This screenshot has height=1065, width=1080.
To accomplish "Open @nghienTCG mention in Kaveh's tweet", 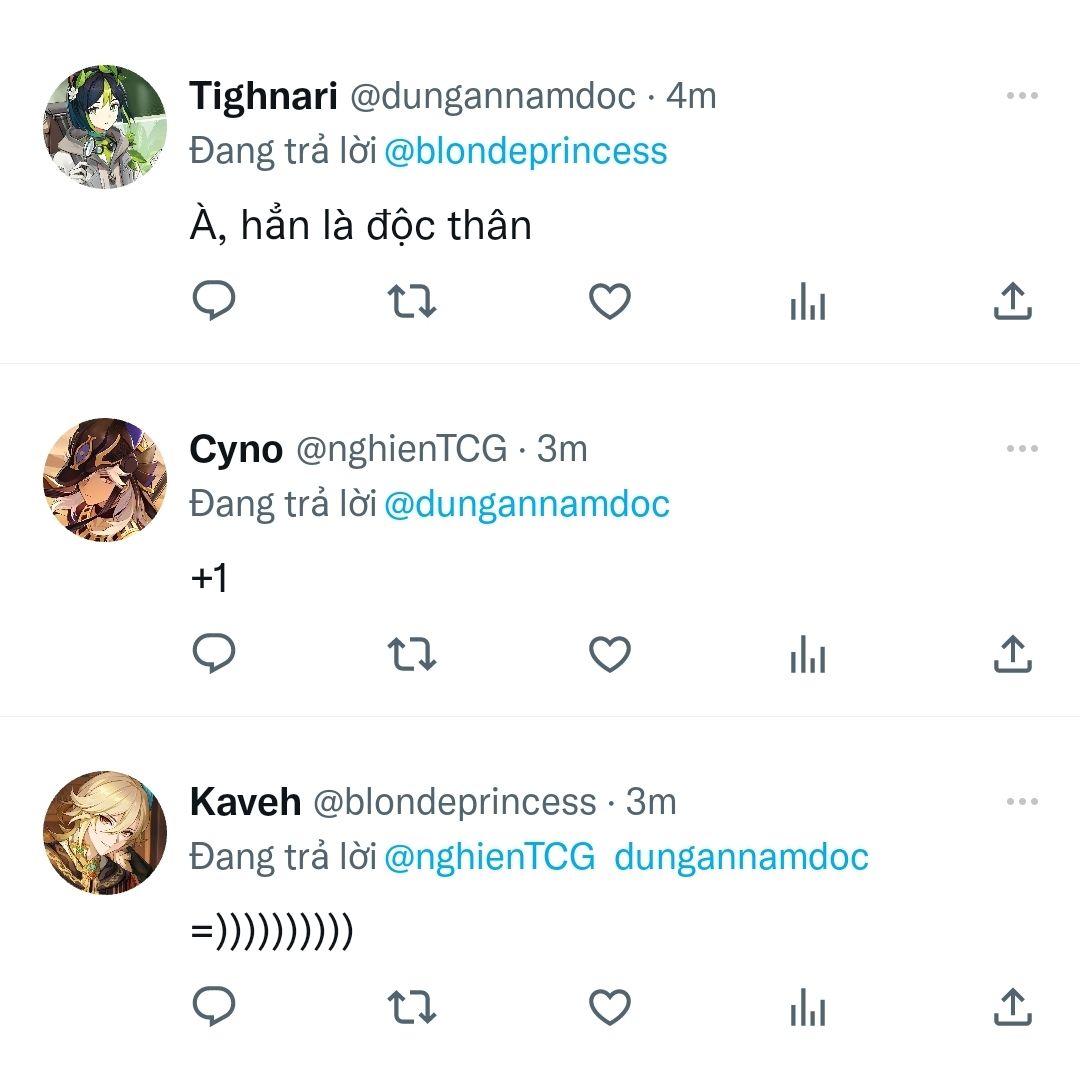I will click(489, 857).
